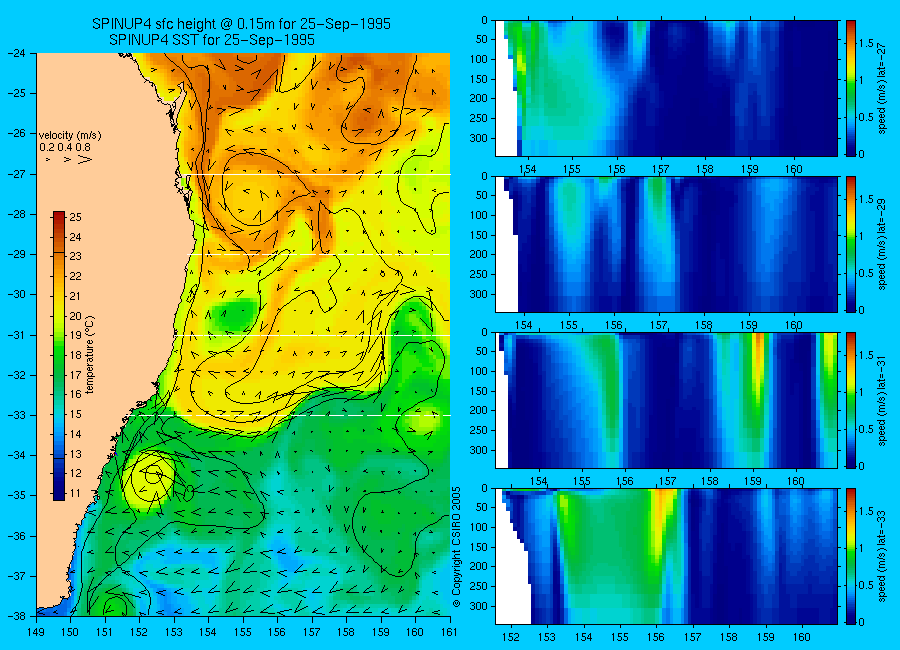Image resolution: width=900 pixels, height=650 pixels.
Task: Click the lat=-27 speed section panel
Action: click(x=666, y=88)
